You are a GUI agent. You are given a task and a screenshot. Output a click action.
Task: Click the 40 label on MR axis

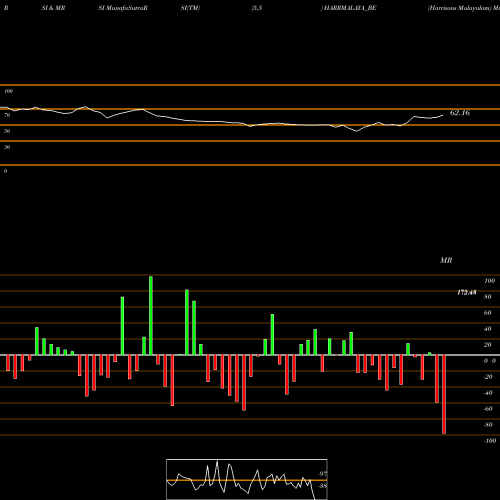tap(488, 329)
